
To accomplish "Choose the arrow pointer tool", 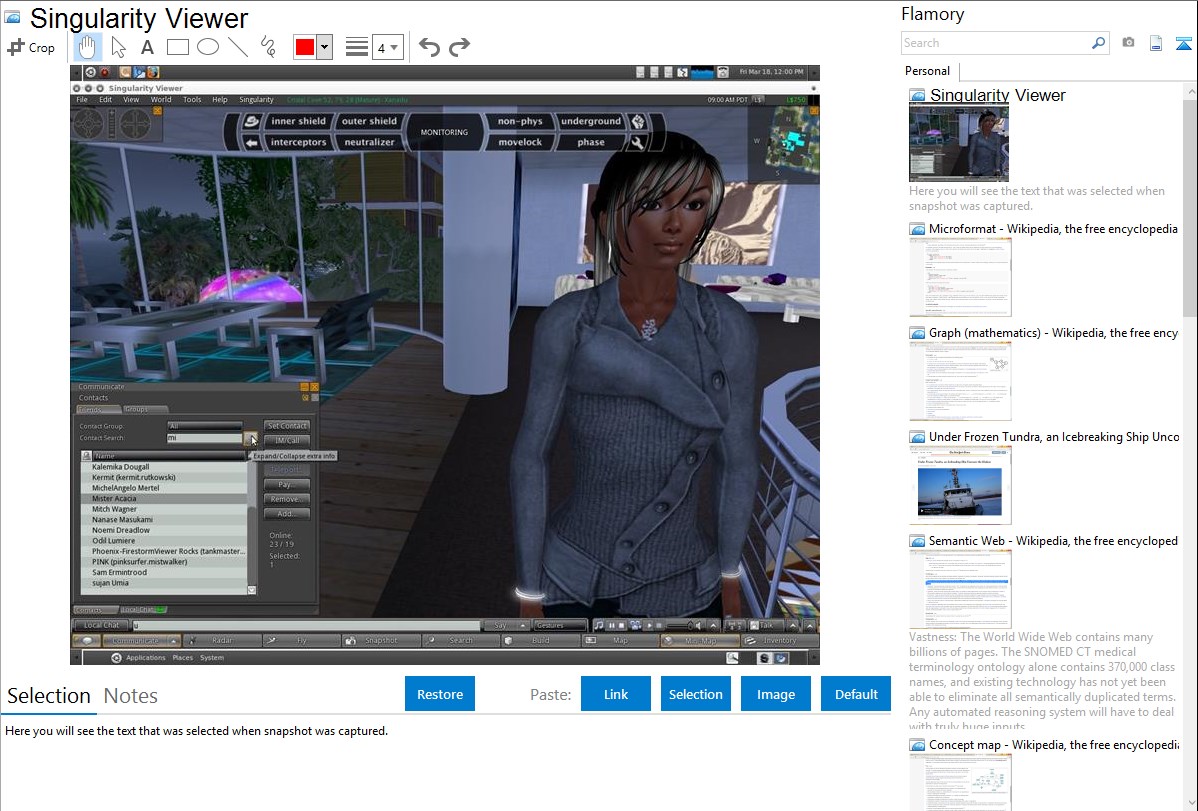I will click(x=118, y=47).
